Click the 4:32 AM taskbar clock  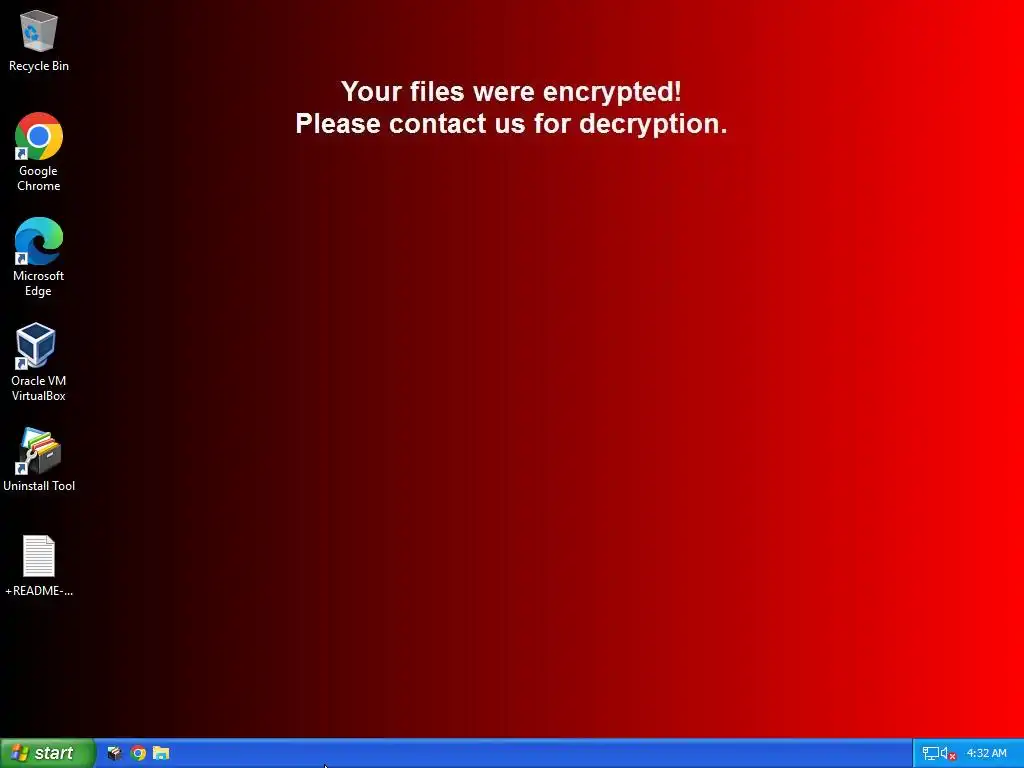point(986,753)
